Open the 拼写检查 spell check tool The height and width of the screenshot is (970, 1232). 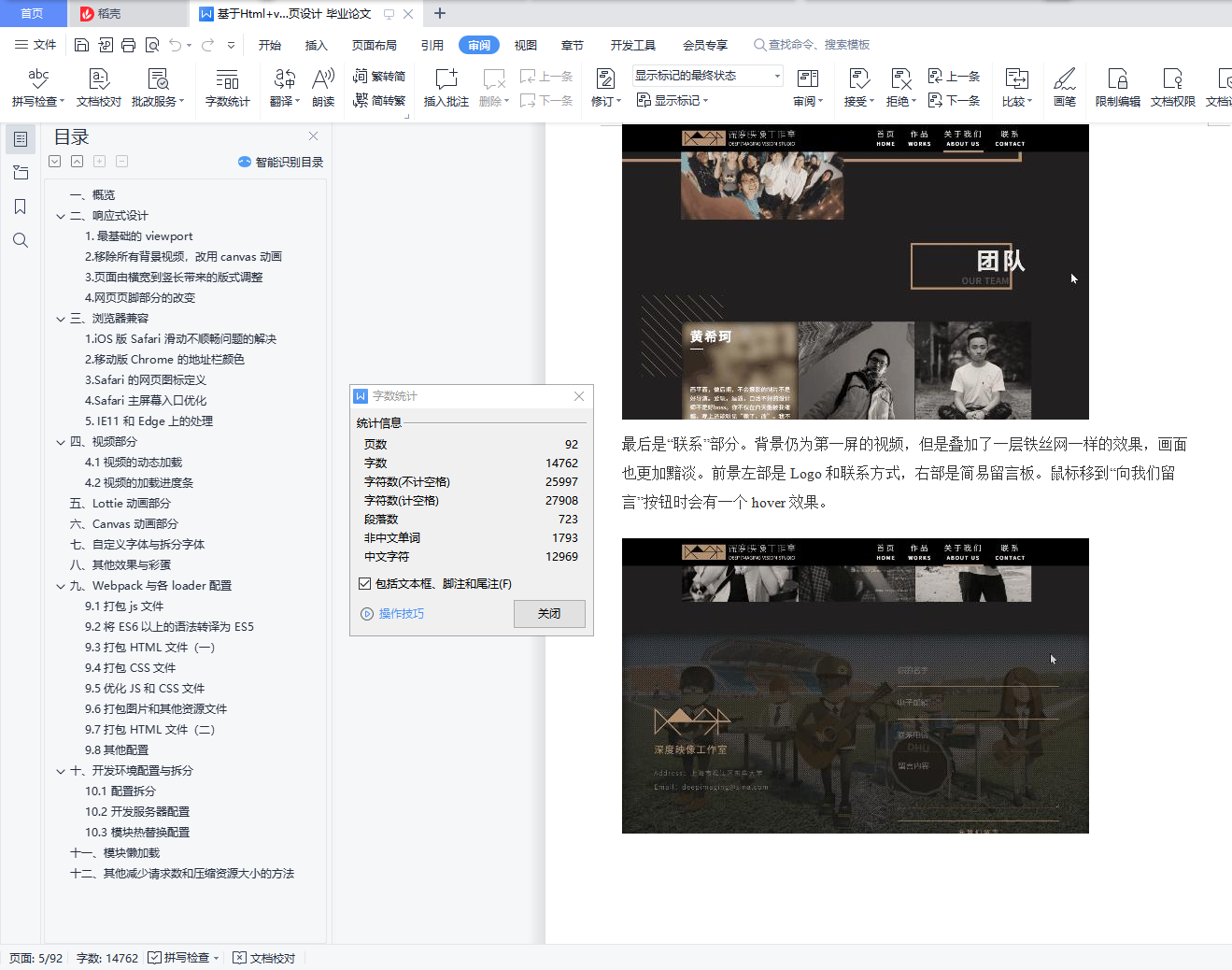click(x=37, y=88)
